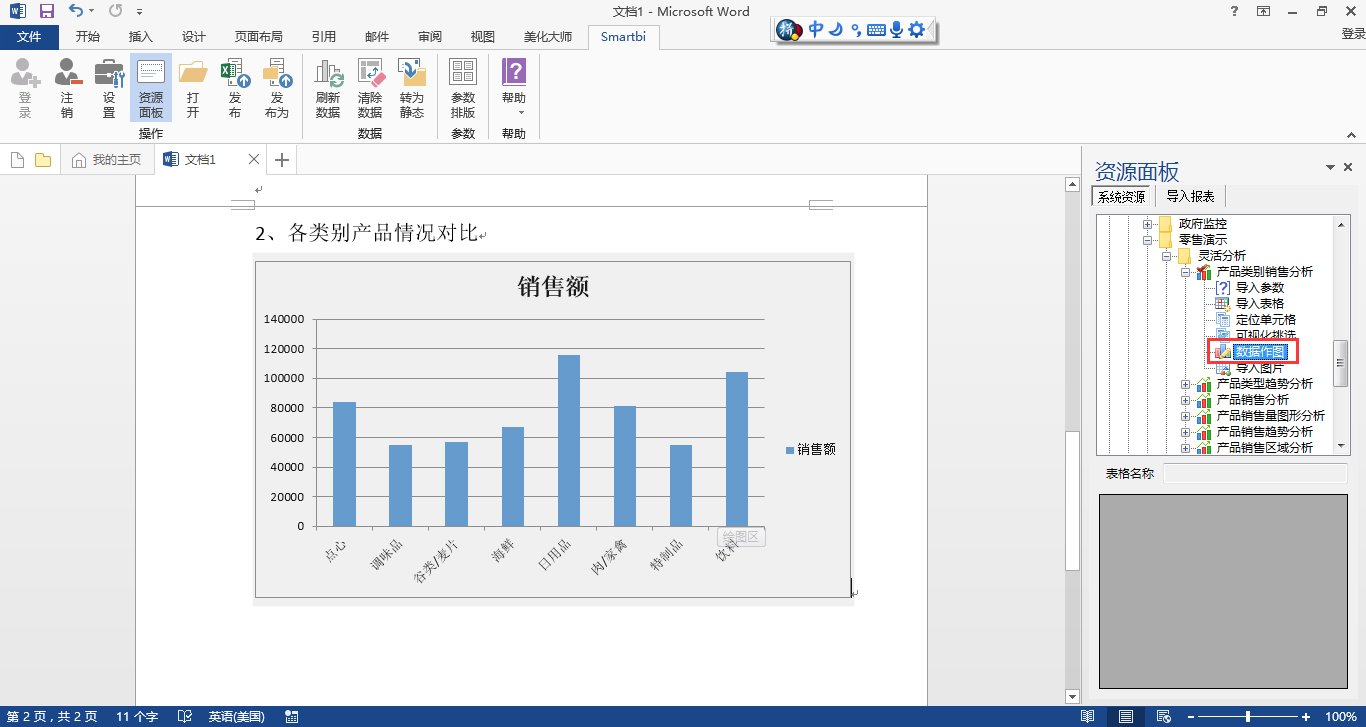The height and width of the screenshot is (727, 1366).
Task: Open Smartbi 设置 settings
Action: coord(109,88)
